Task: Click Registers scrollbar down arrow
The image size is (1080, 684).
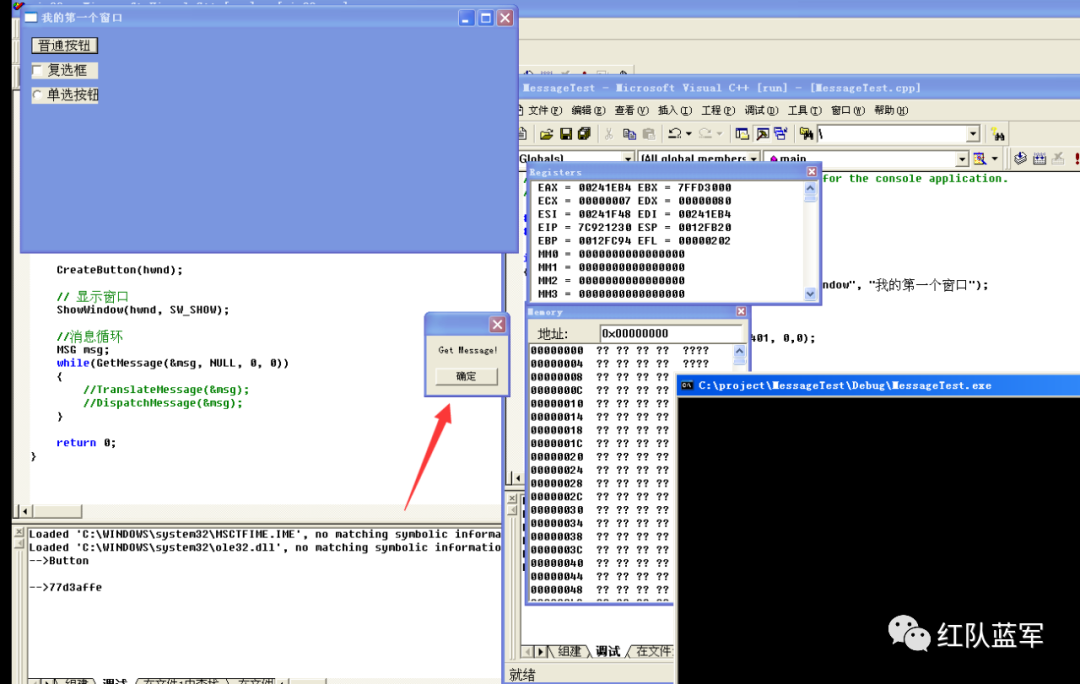Action: [x=810, y=294]
